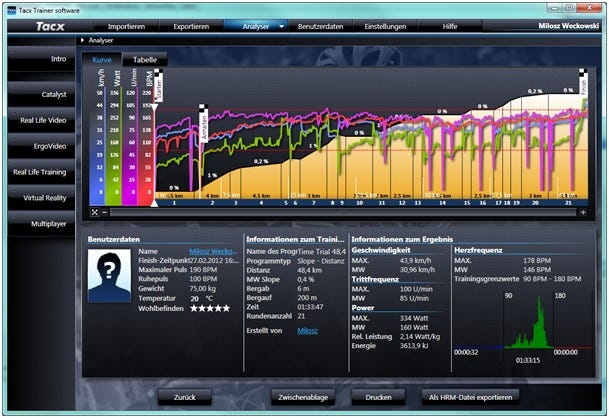Open Real Life Video in the sidebar
This screenshot has width=609, height=418.
click(41, 120)
